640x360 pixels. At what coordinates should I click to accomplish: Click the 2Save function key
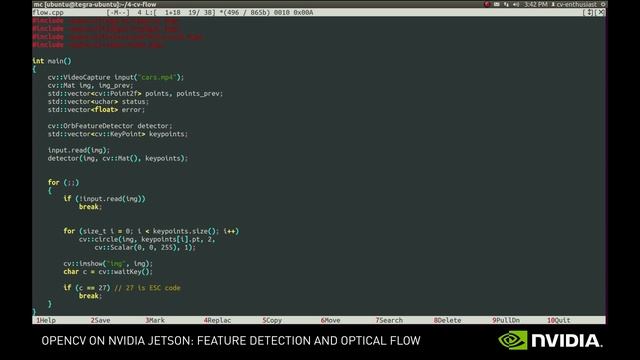100,320
